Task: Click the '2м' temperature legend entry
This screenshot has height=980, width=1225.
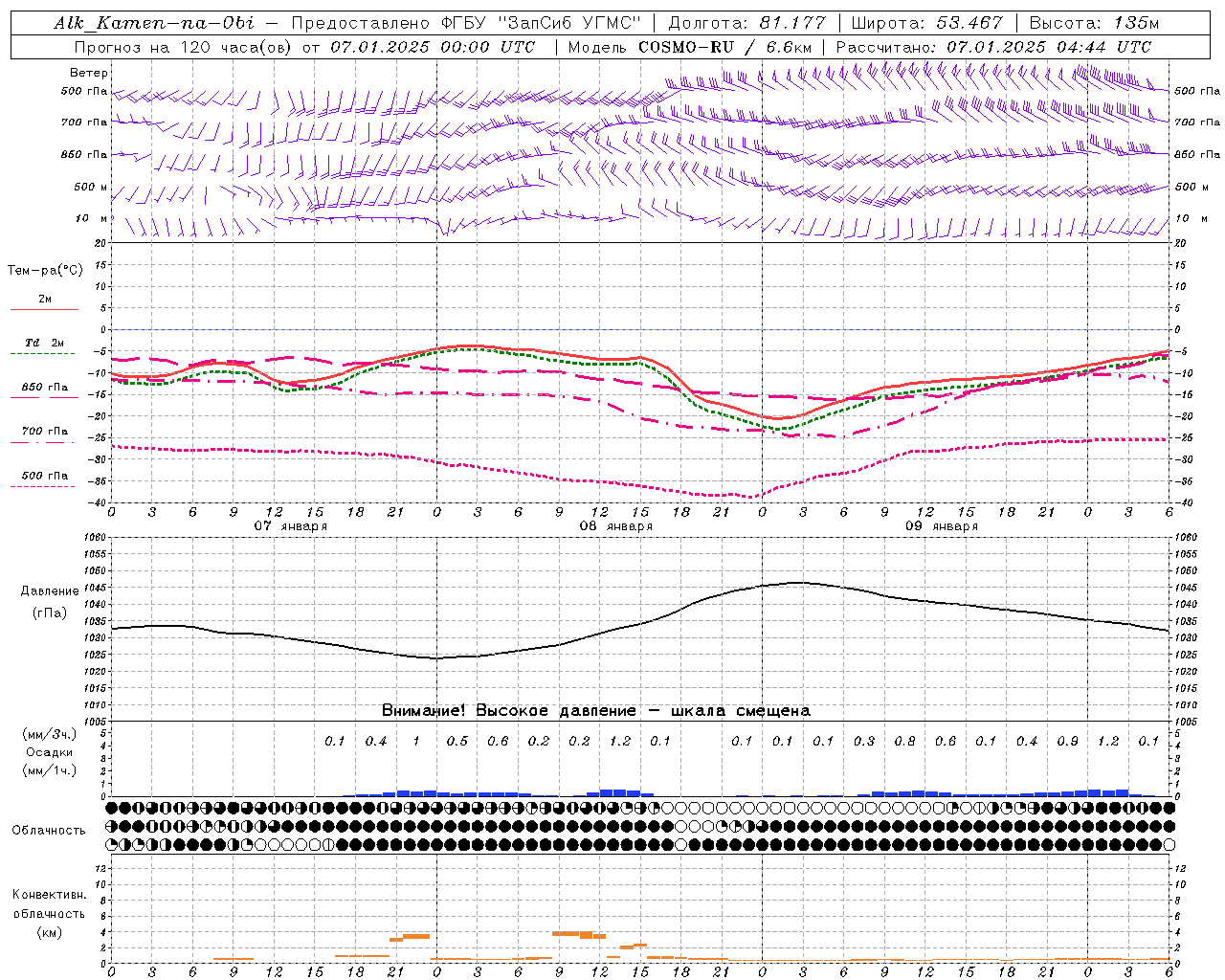Action: tap(45, 299)
